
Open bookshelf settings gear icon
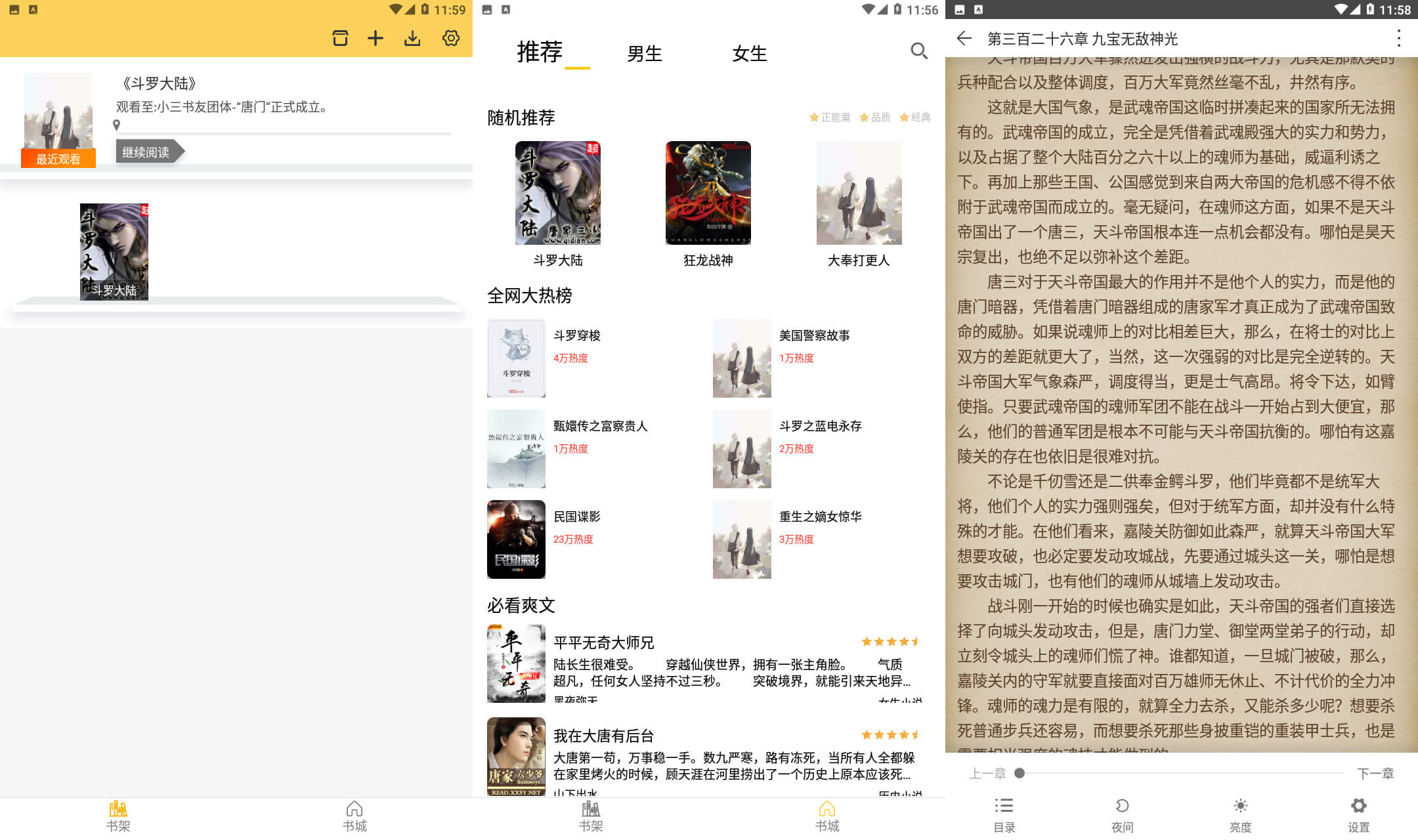(x=450, y=38)
